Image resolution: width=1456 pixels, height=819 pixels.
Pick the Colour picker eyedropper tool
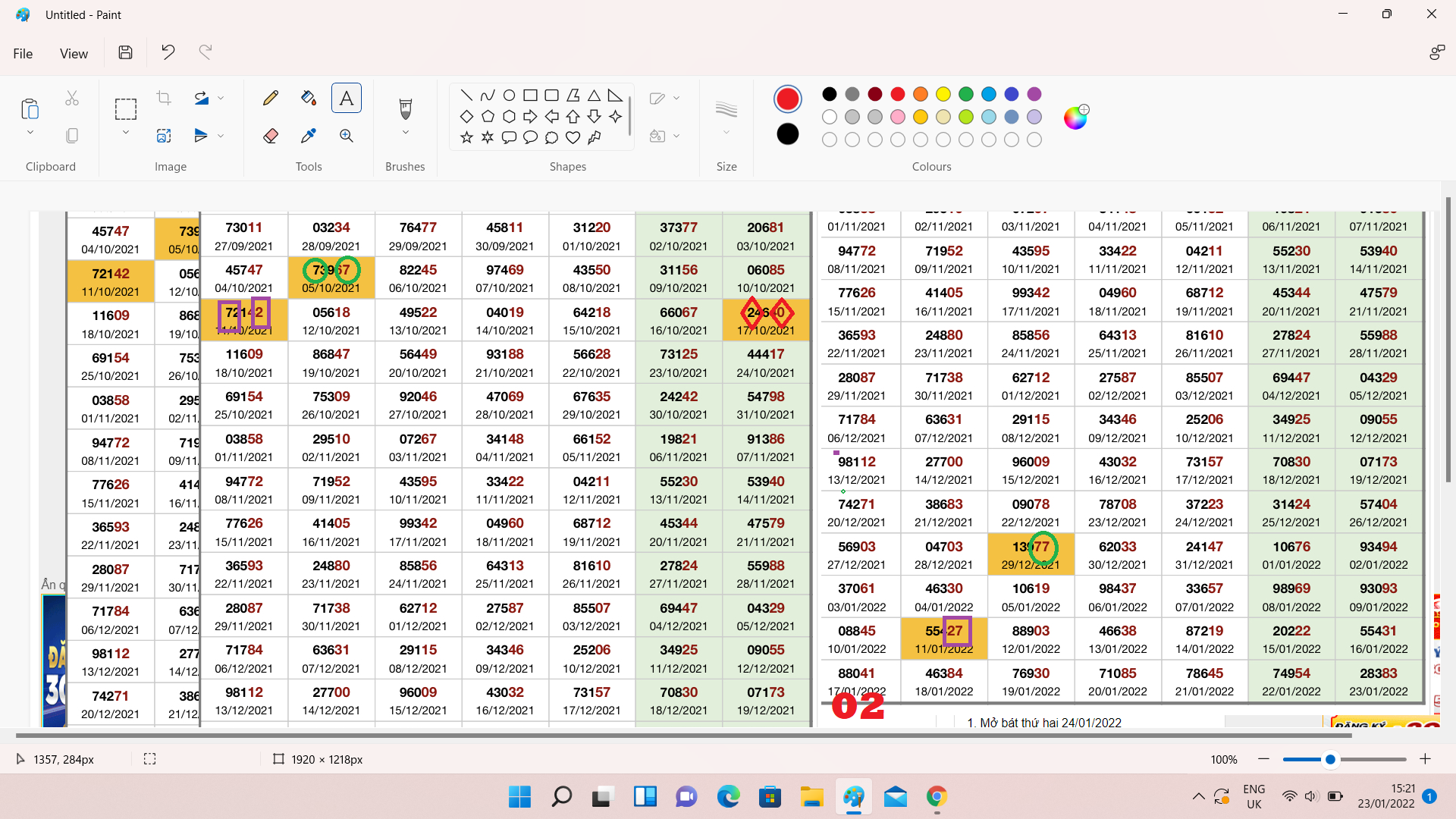(308, 136)
